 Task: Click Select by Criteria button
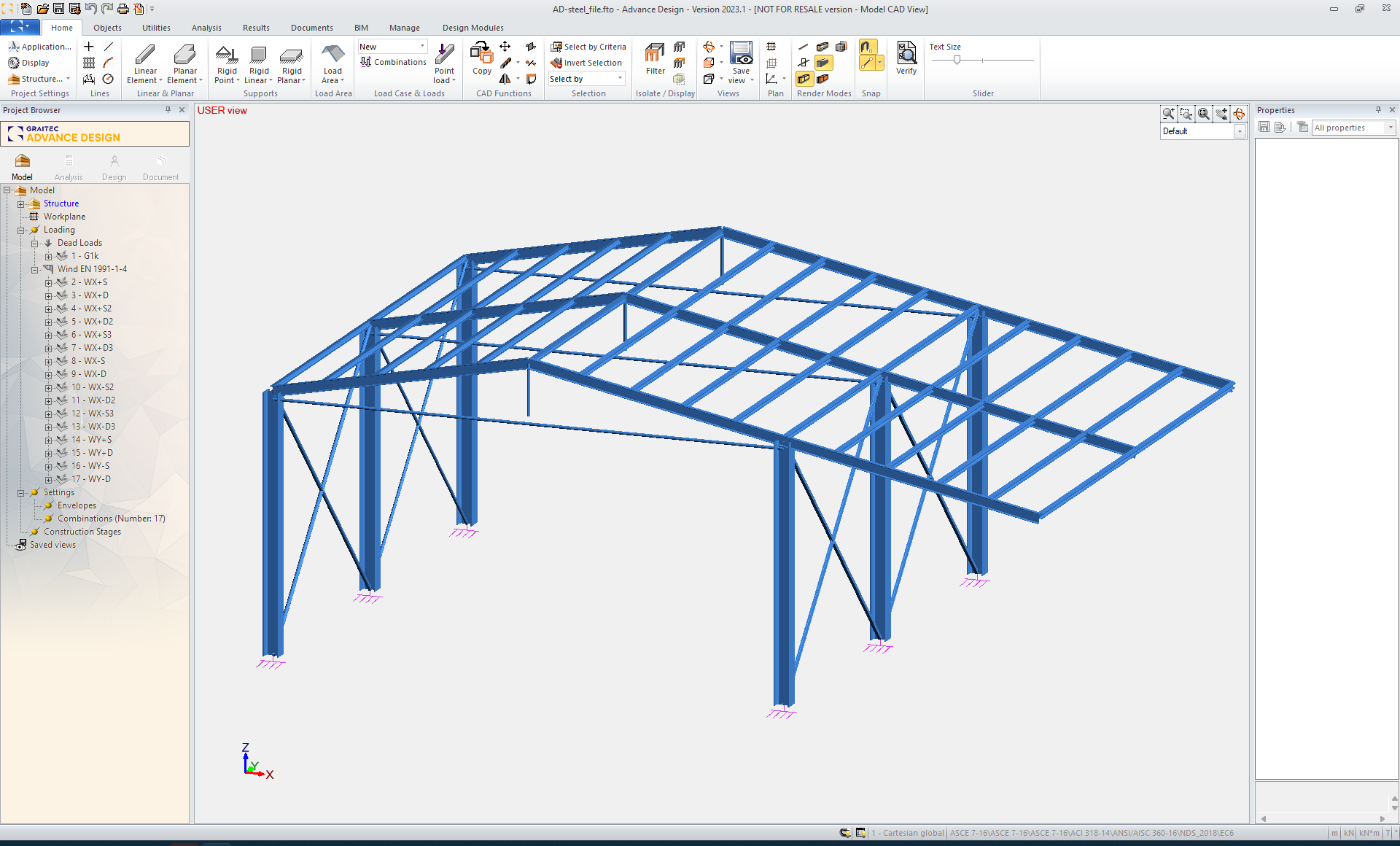[588, 47]
